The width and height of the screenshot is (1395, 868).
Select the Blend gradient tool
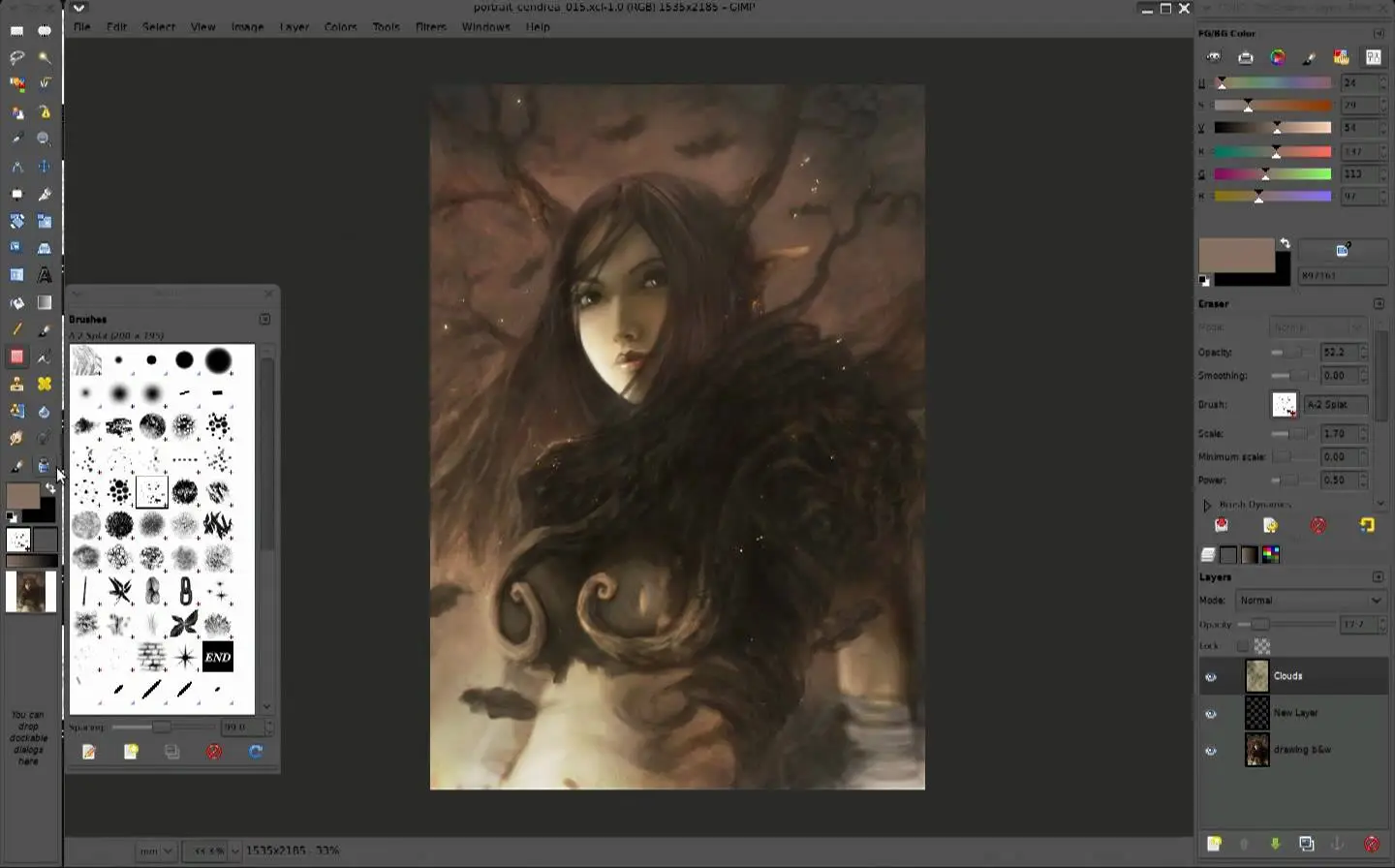point(44,302)
